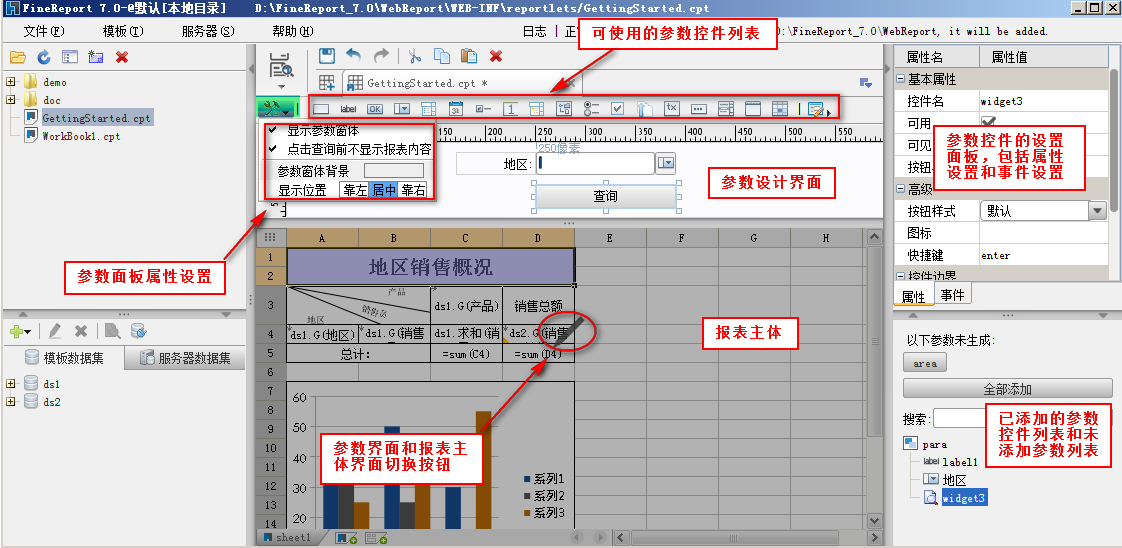Select the text field widget icon

point(321,109)
